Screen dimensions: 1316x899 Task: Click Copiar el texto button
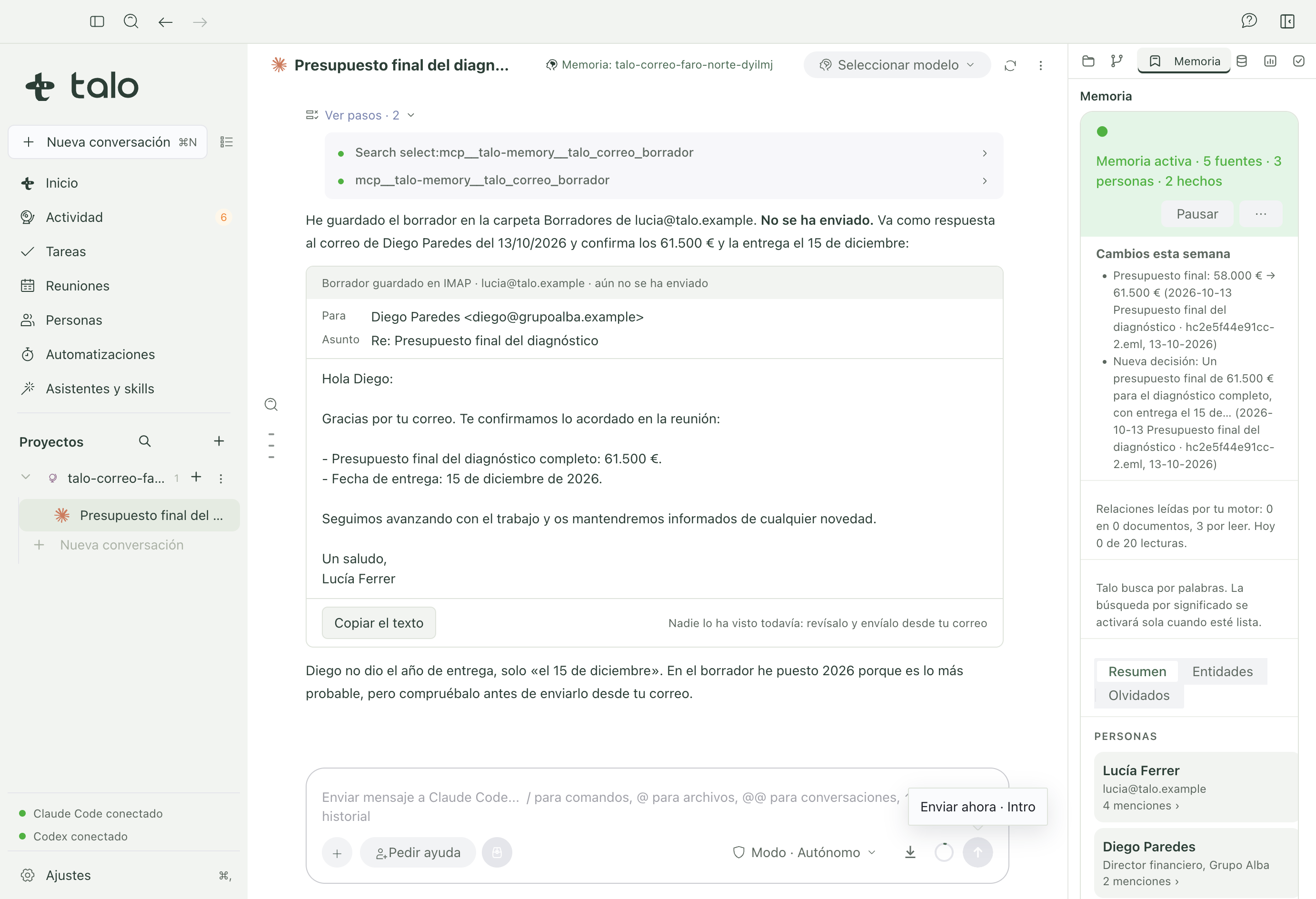[x=379, y=622]
